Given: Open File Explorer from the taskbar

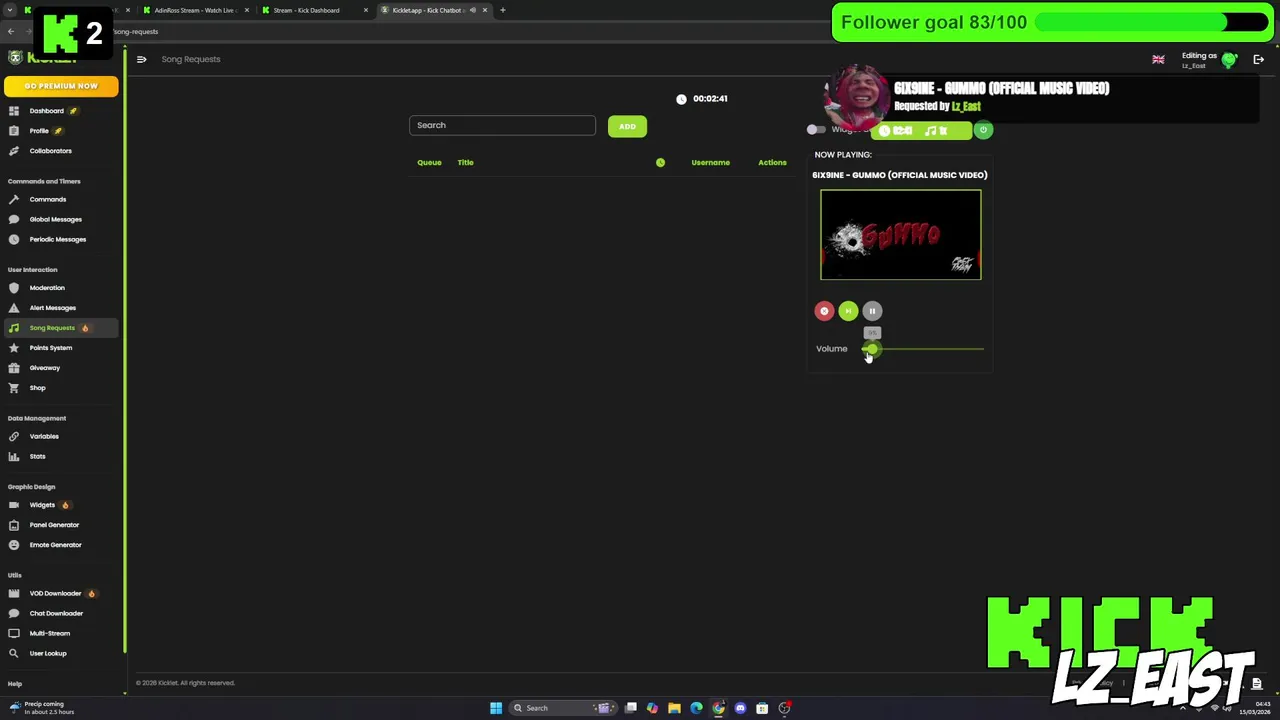Looking at the screenshot, I should click(x=674, y=708).
